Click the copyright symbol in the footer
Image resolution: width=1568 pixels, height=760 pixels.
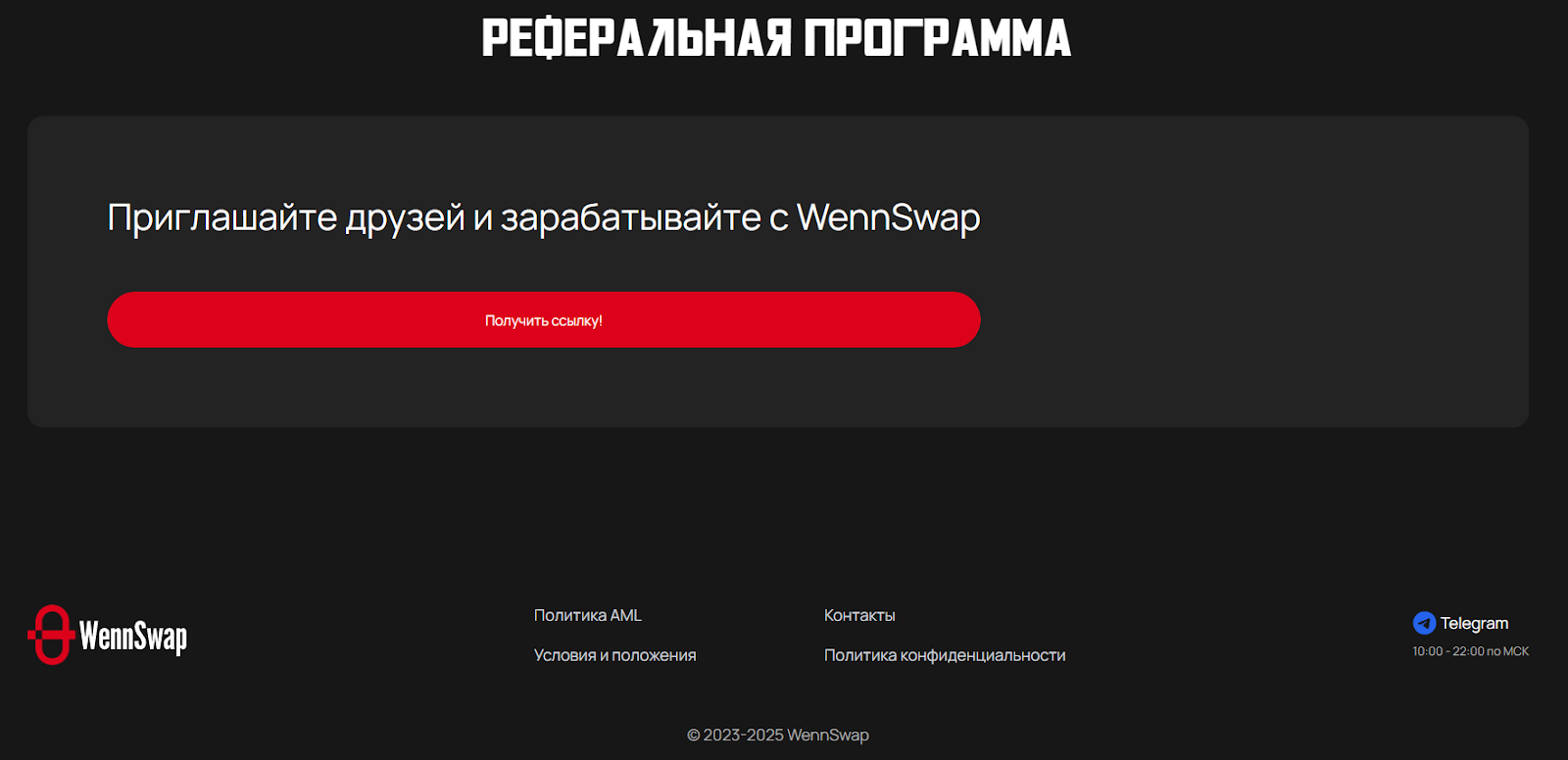pos(694,735)
